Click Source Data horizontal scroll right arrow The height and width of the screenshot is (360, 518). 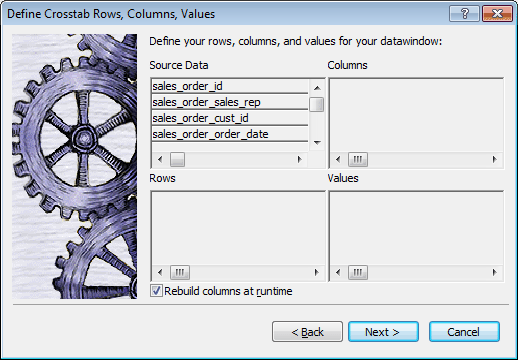pyautogui.click(x=300, y=159)
